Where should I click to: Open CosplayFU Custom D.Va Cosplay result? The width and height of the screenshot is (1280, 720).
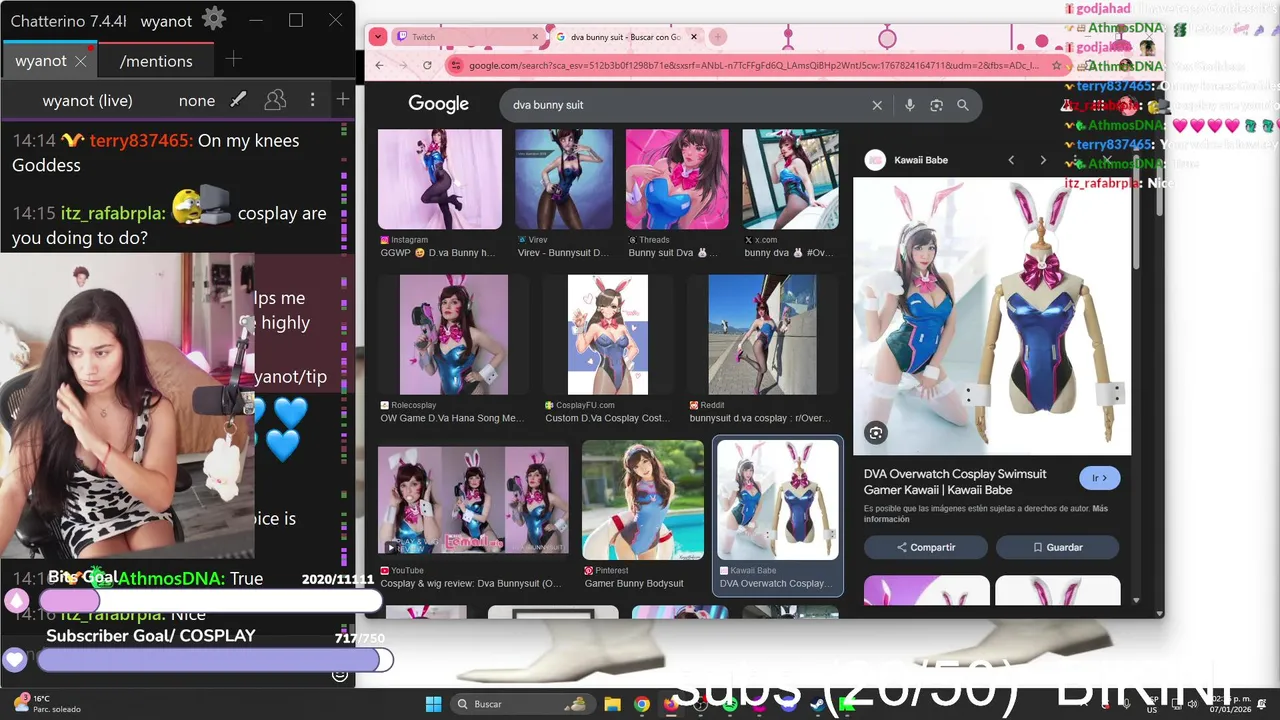tap(607, 349)
